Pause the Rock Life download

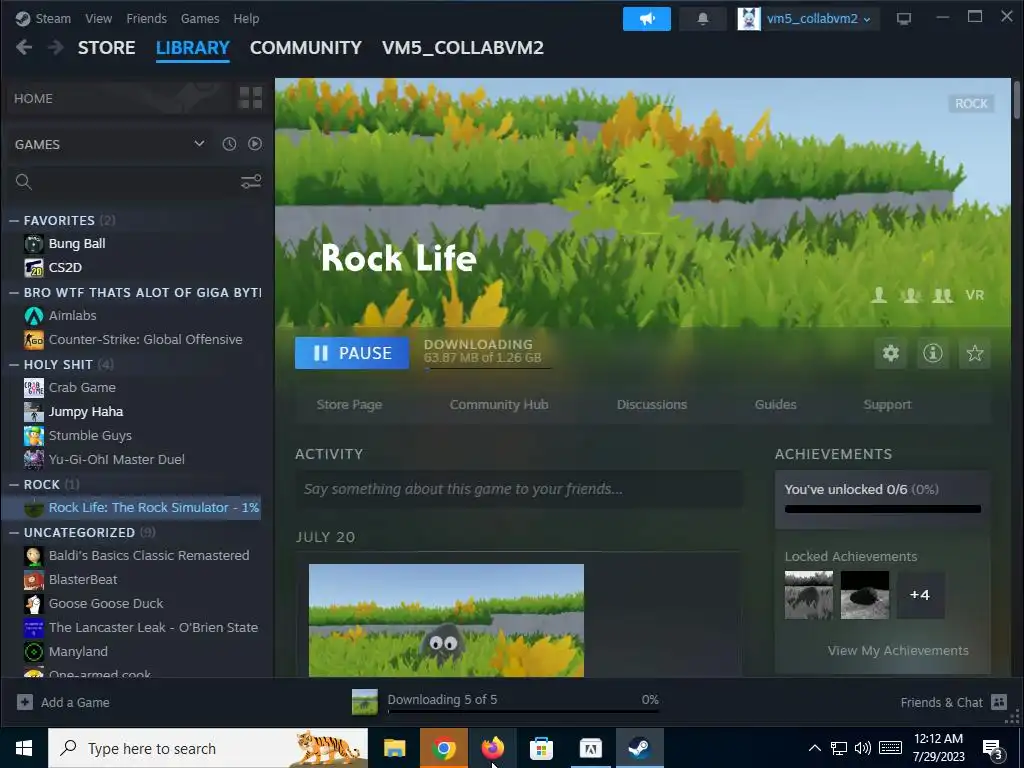click(x=352, y=353)
